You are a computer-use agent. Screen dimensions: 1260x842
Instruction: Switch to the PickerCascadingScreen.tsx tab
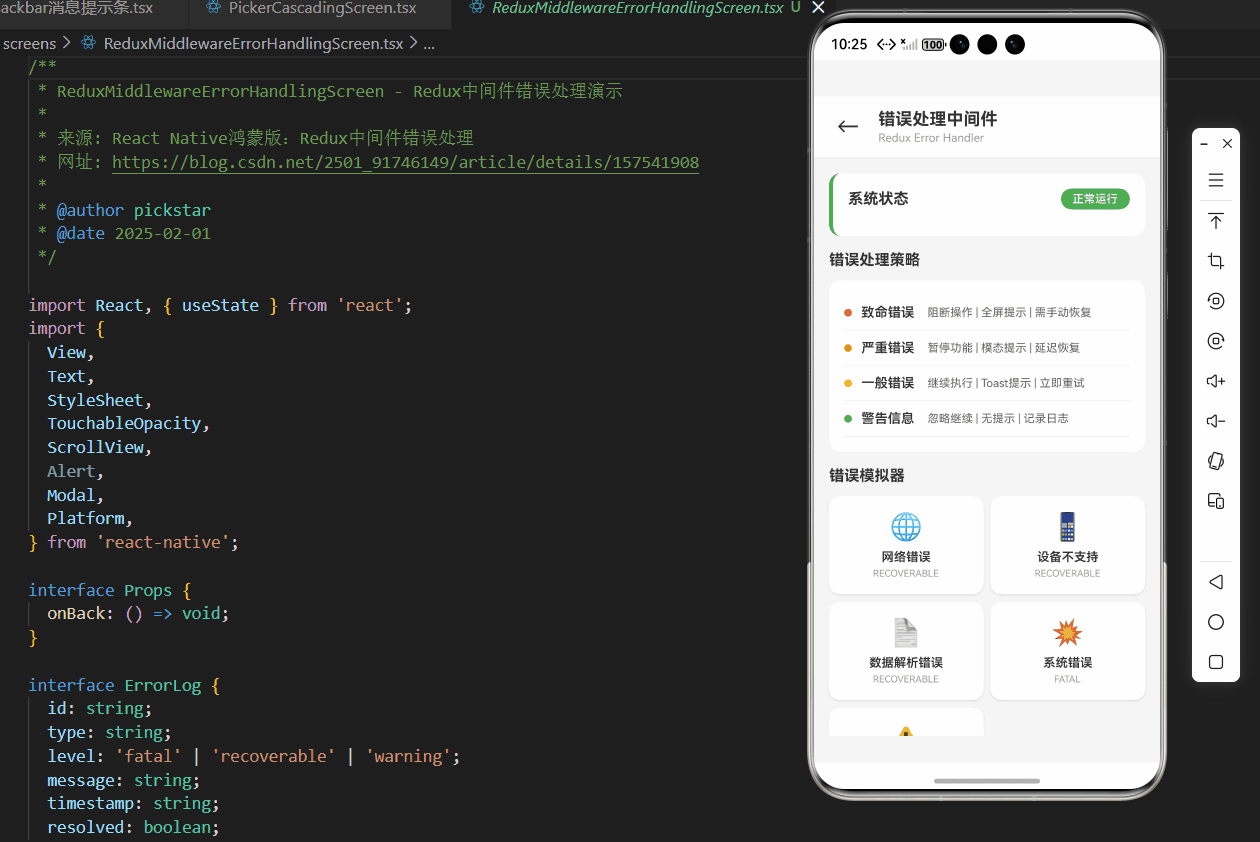point(322,8)
